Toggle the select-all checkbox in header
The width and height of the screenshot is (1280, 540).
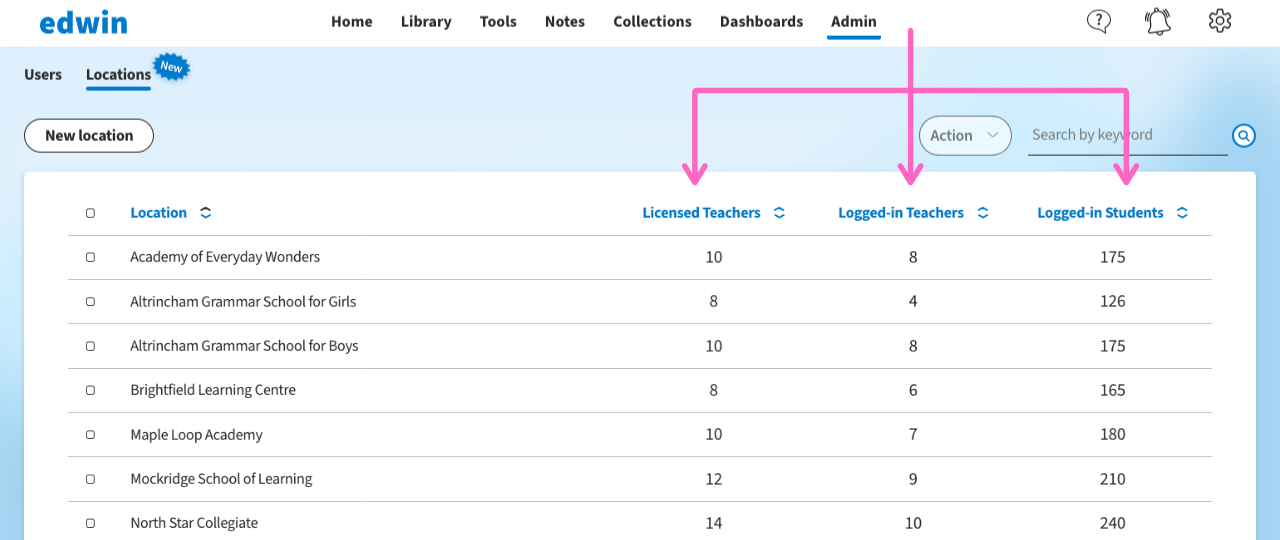coord(90,213)
